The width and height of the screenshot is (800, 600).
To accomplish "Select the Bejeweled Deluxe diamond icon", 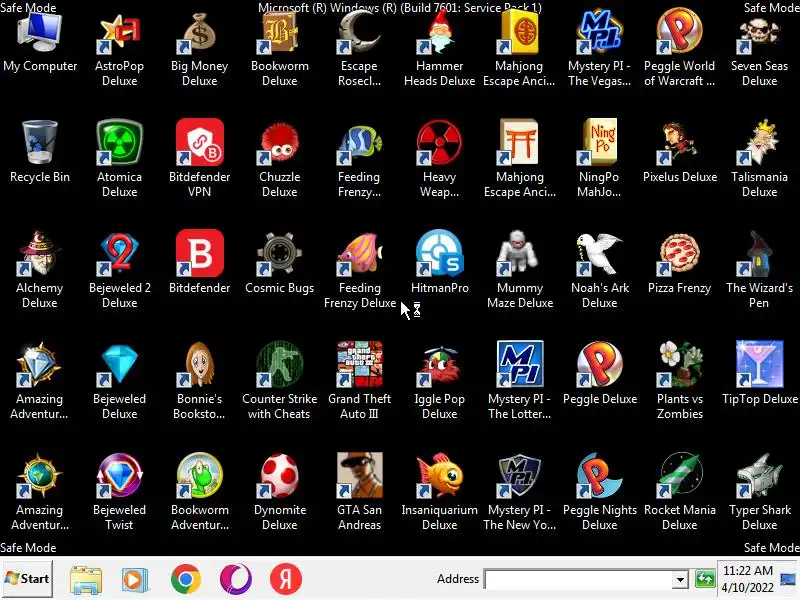I will [x=119, y=381].
